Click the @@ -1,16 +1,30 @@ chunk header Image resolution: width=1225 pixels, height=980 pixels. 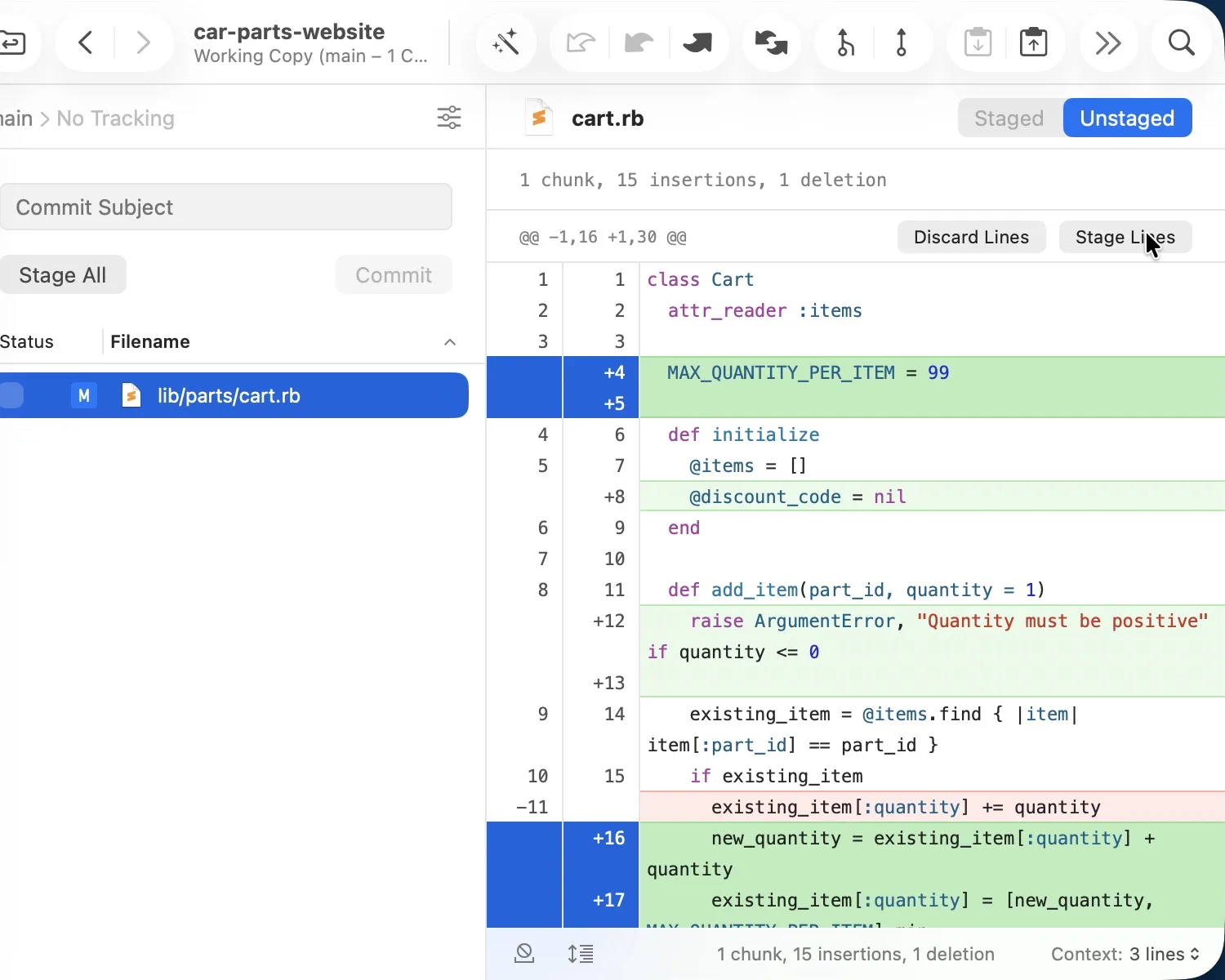pyautogui.click(x=603, y=237)
